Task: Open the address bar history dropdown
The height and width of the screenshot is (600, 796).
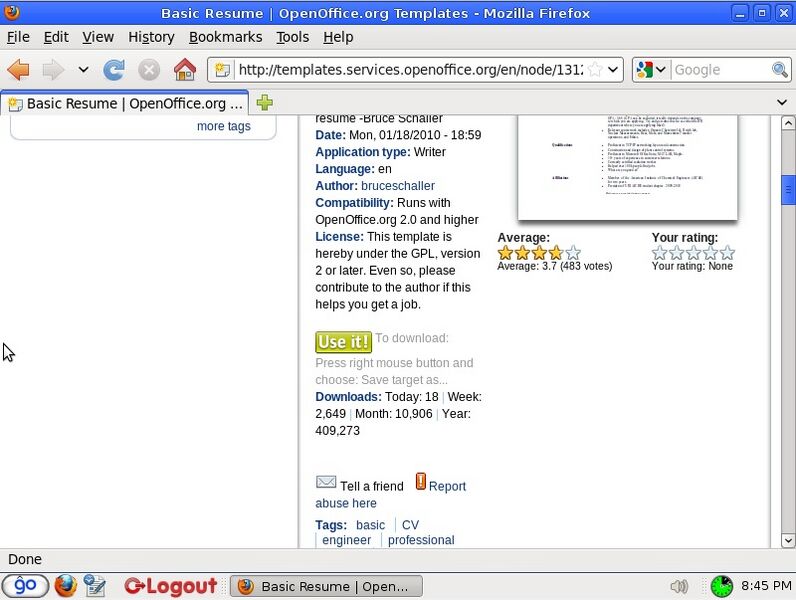Action: 613,70
